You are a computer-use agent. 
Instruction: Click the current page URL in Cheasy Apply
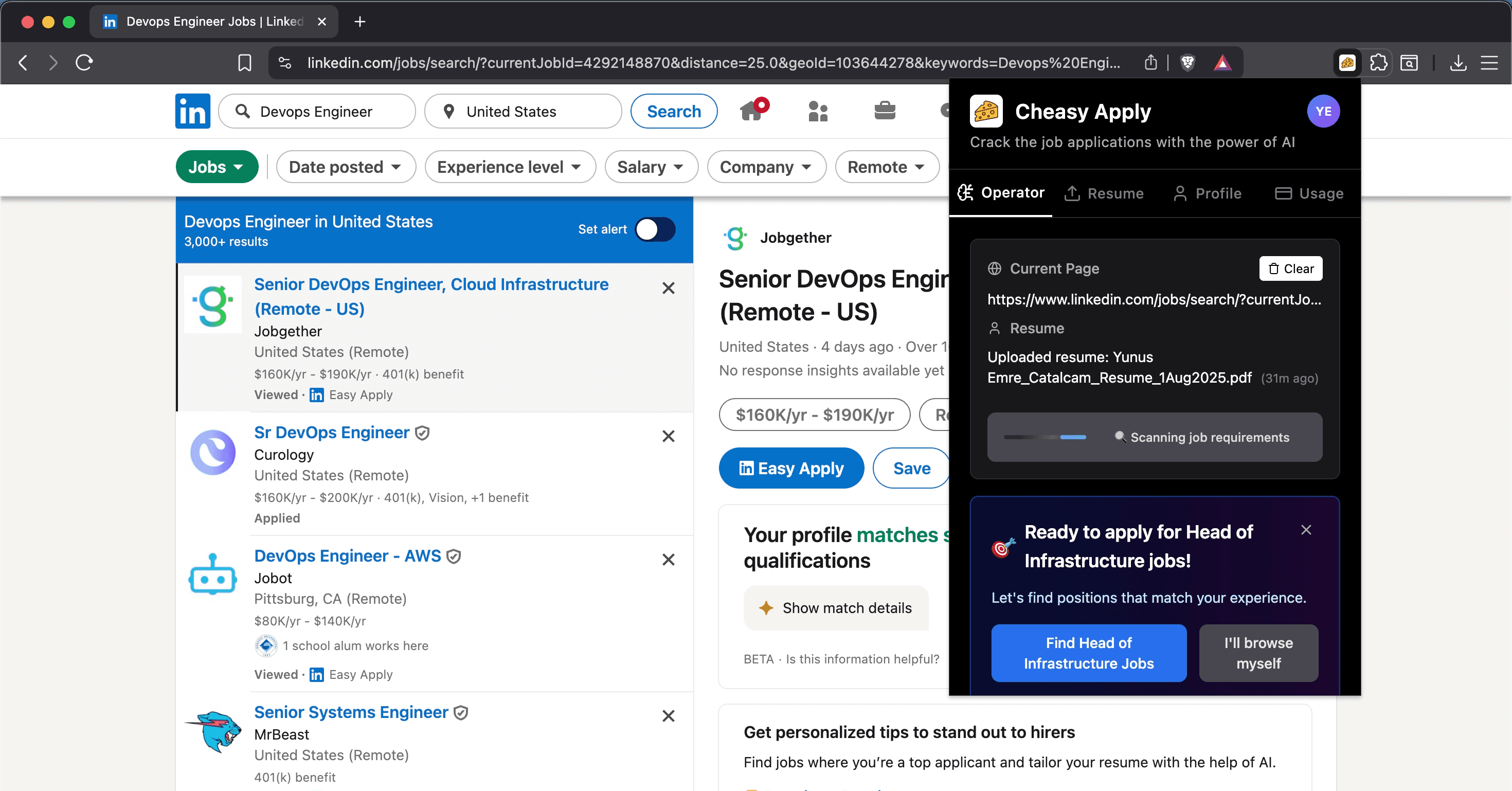[x=1154, y=299]
